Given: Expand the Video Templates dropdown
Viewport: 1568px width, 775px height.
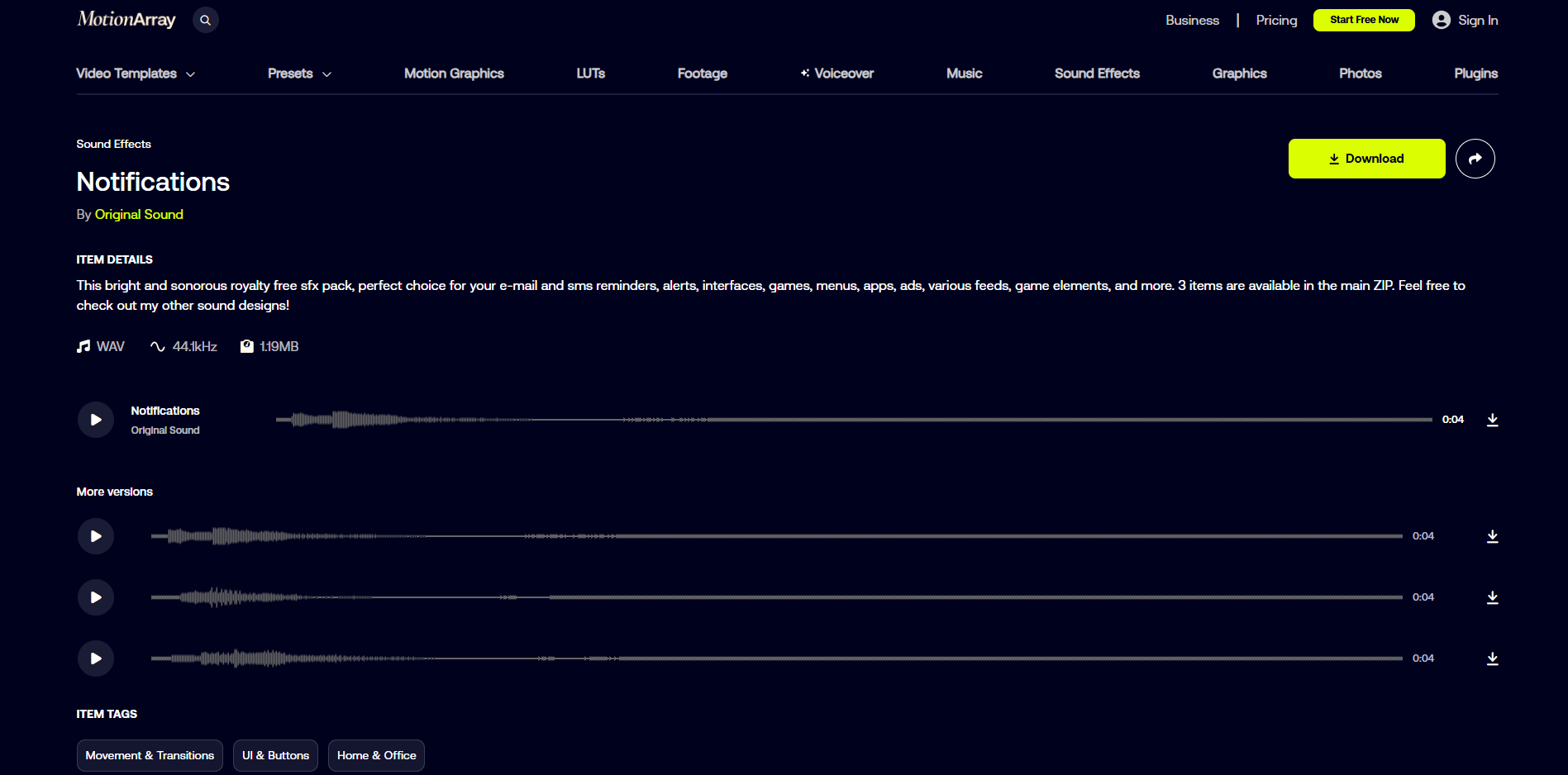Looking at the screenshot, I should coord(191,74).
